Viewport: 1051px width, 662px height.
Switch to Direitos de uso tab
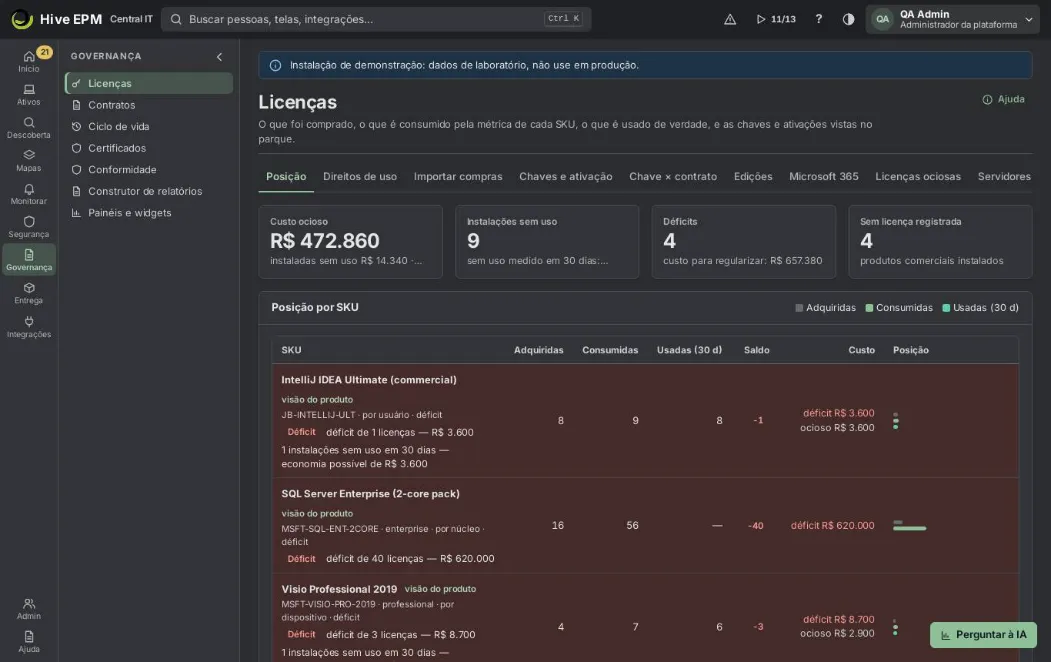pos(360,177)
